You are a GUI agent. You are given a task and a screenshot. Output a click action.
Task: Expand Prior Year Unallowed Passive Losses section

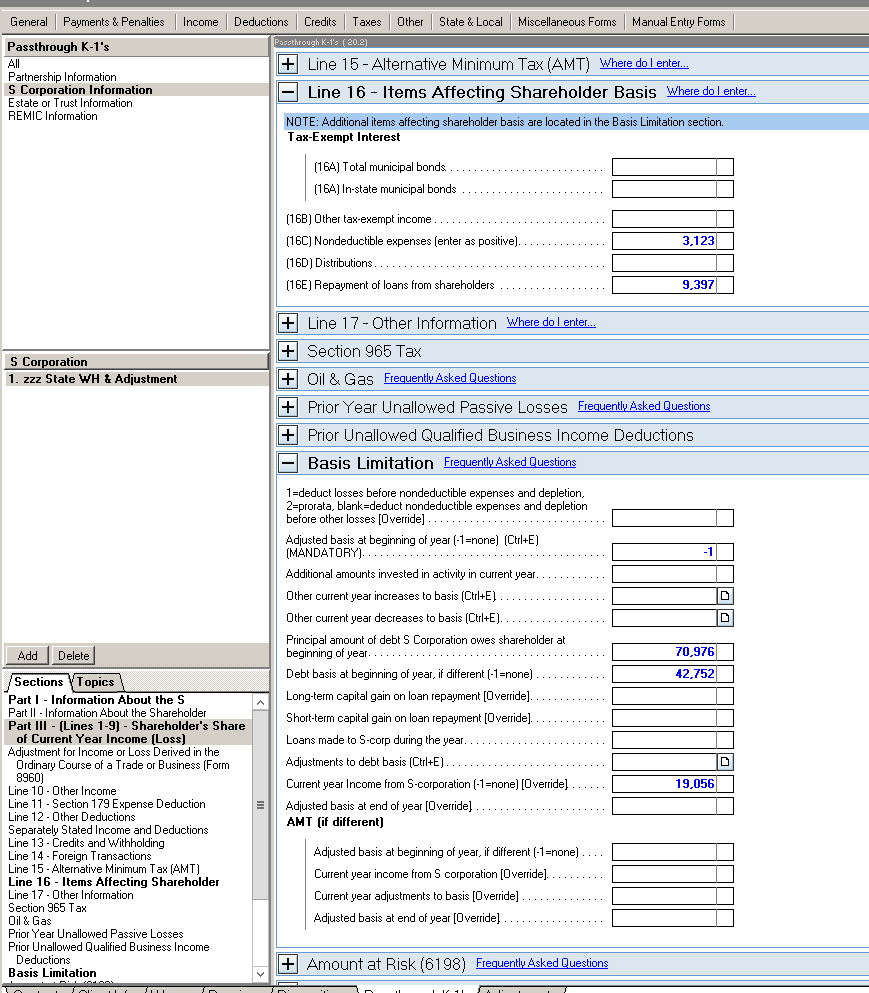pyautogui.click(x=288, y=406)
